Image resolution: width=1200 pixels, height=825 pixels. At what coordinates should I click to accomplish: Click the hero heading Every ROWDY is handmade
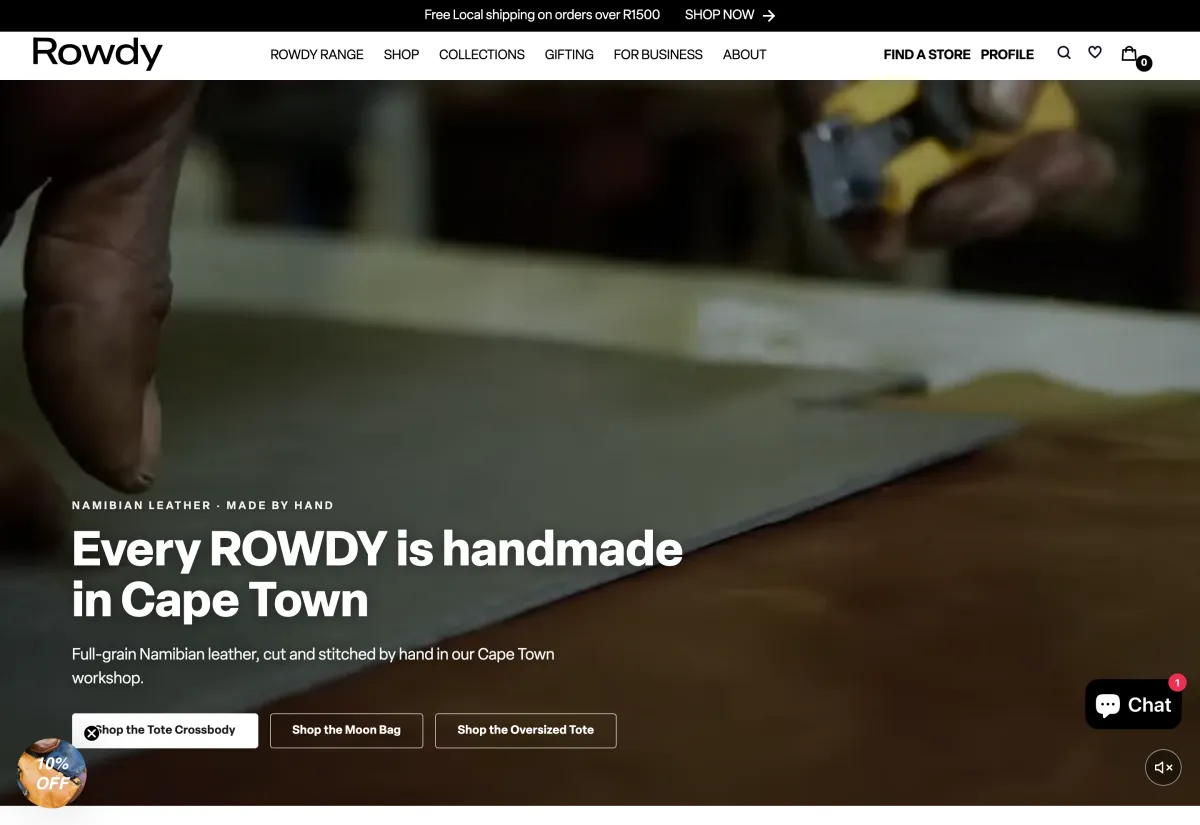click(x=377, y=574)
